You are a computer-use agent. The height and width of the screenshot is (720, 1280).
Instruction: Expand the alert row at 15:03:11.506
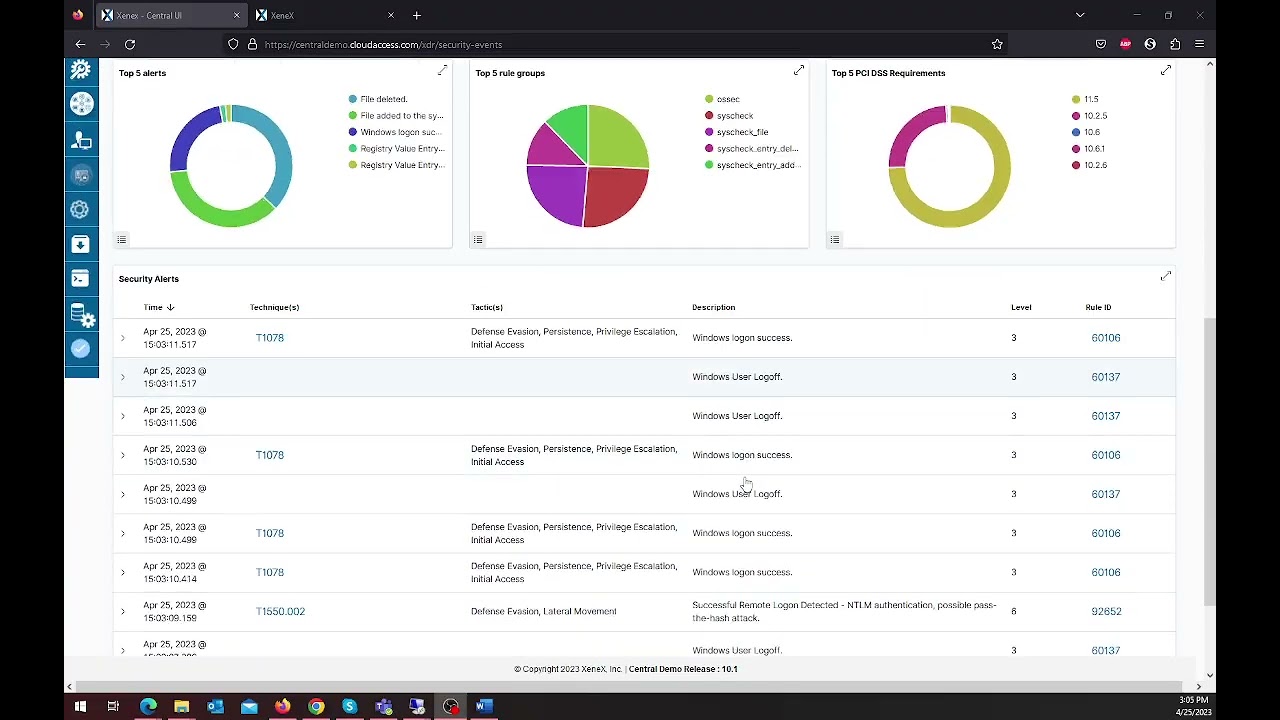click(123, 416)
